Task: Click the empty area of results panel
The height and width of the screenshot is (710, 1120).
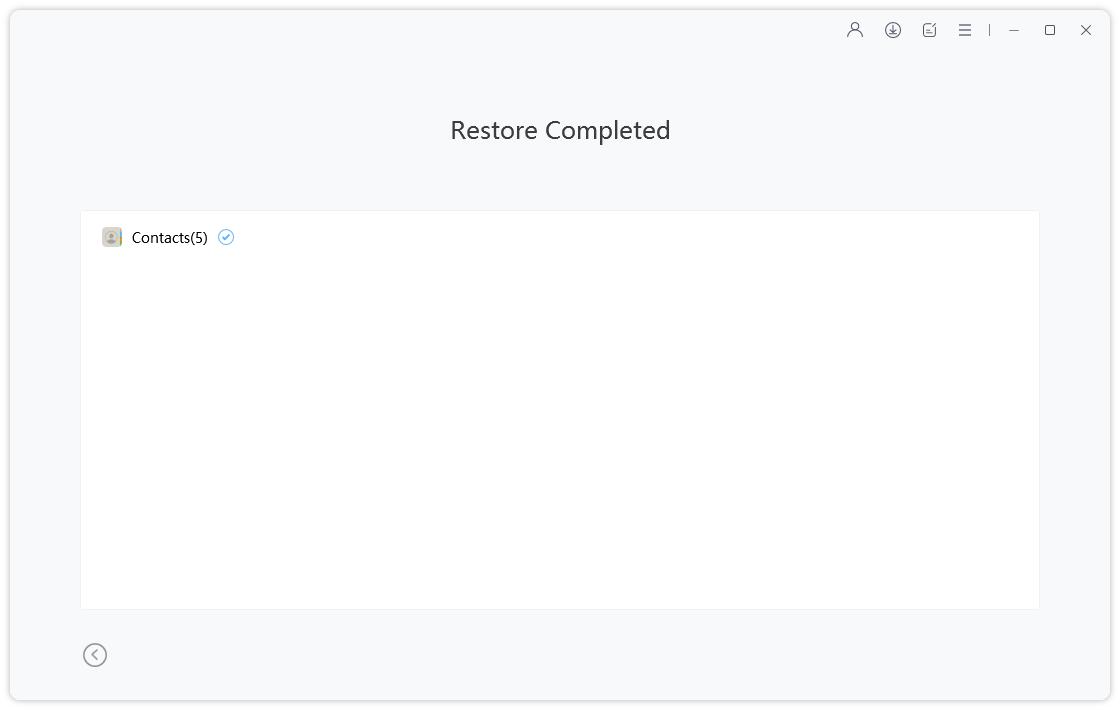Action: pos(560,429)
